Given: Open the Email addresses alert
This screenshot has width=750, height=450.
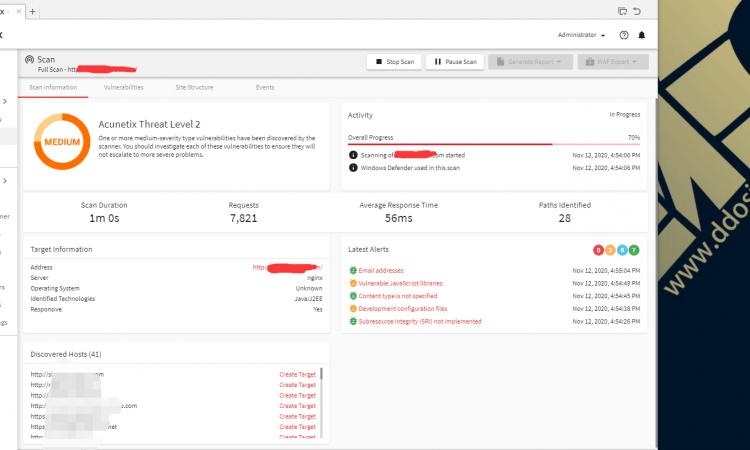Looking at the screenshot, I should point(381,271).
